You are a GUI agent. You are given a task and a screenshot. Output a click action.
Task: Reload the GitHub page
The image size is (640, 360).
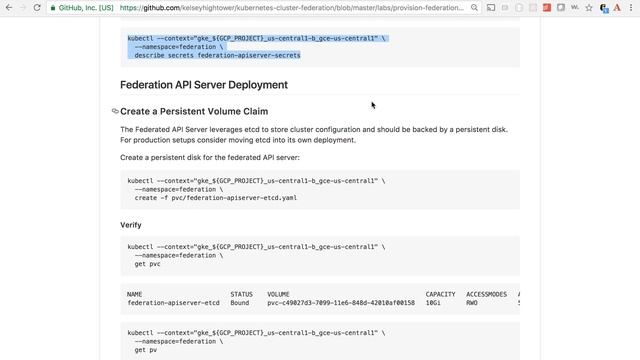click(x=37, y=7)
